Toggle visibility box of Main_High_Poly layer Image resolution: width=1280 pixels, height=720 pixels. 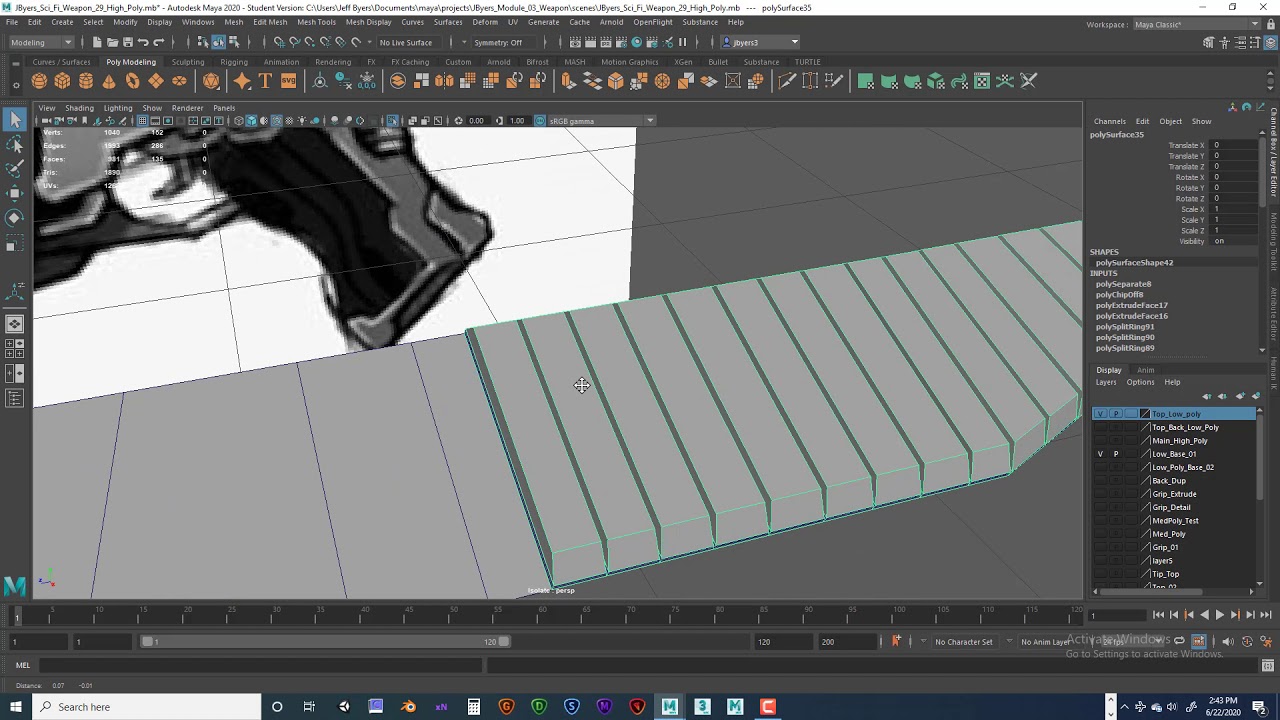click(x=1100, y=441)
